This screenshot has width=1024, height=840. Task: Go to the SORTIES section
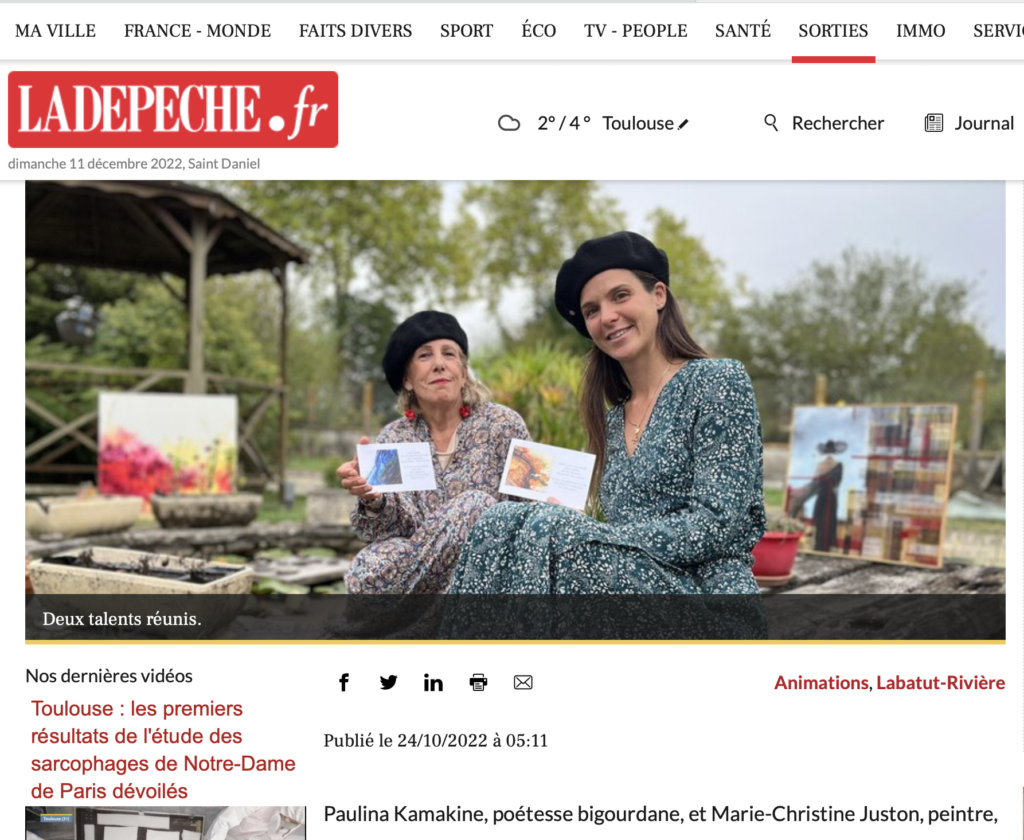pos(833,31)
